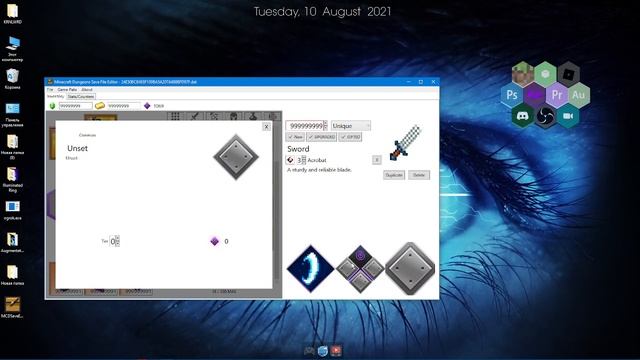Open the Premiere Pro hexagon shortcut
640x360 pixels.
557,95
